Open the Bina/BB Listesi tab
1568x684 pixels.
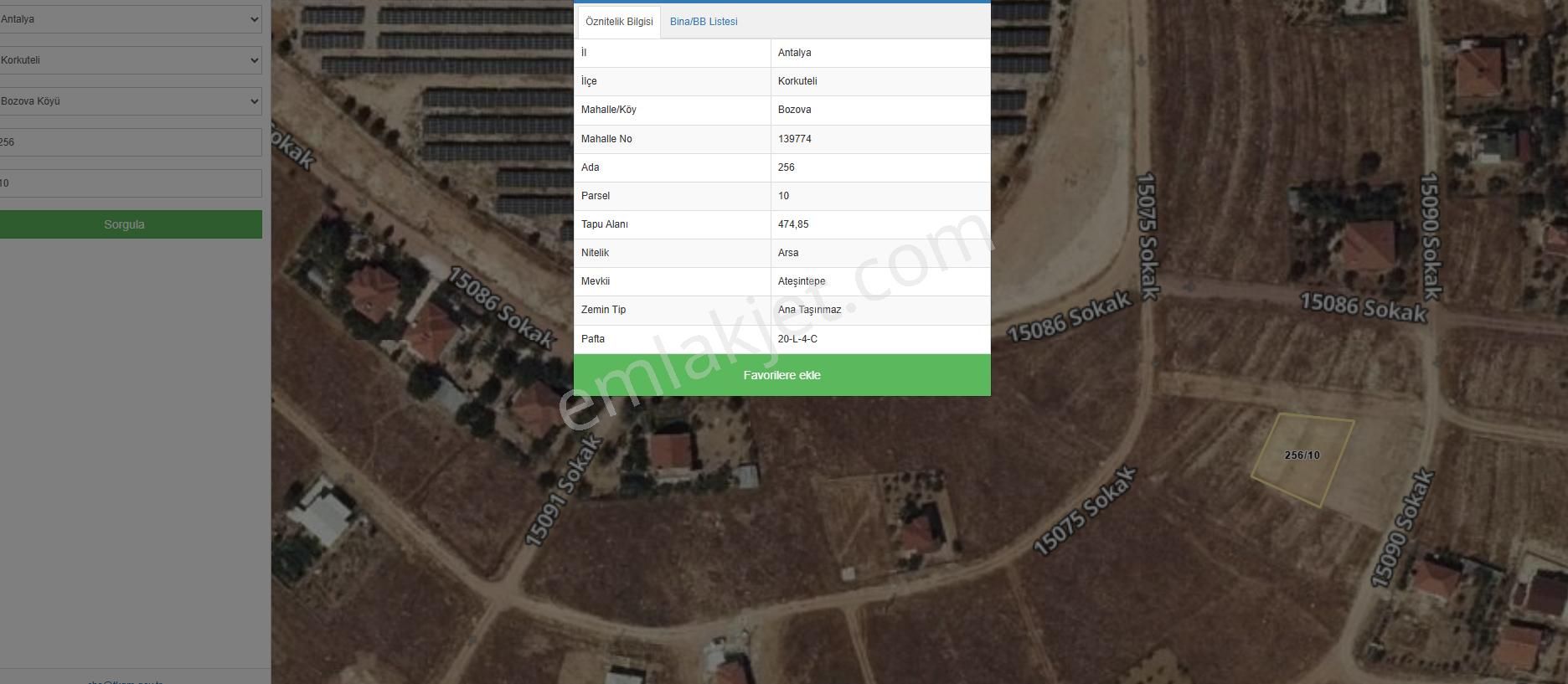click(704, 22)
